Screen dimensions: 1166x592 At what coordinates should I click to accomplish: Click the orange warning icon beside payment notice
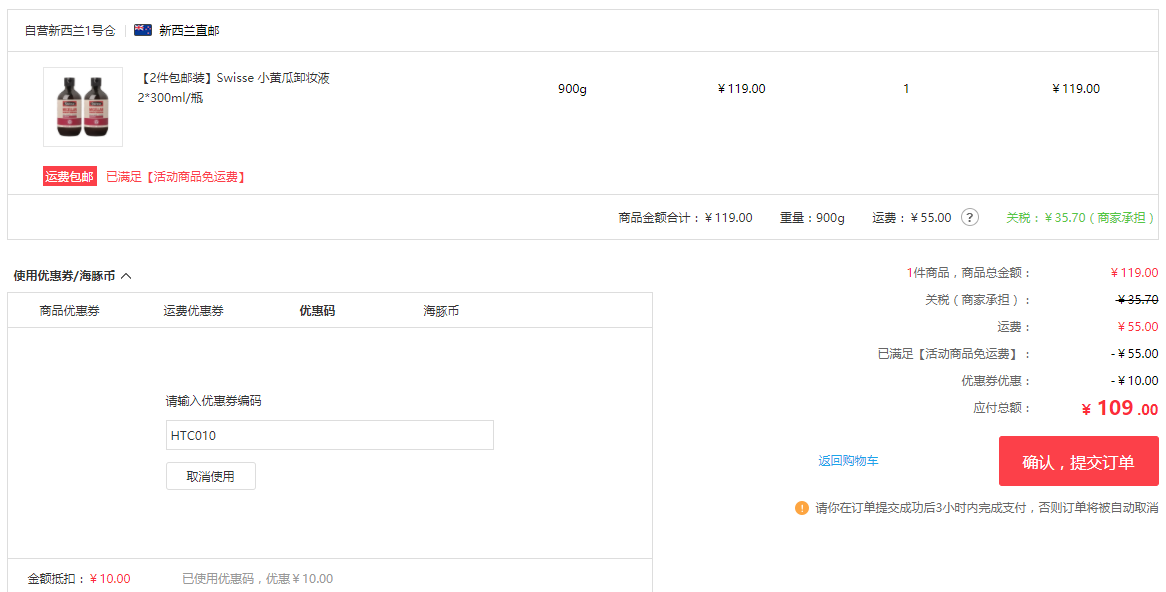click(799, 509)
